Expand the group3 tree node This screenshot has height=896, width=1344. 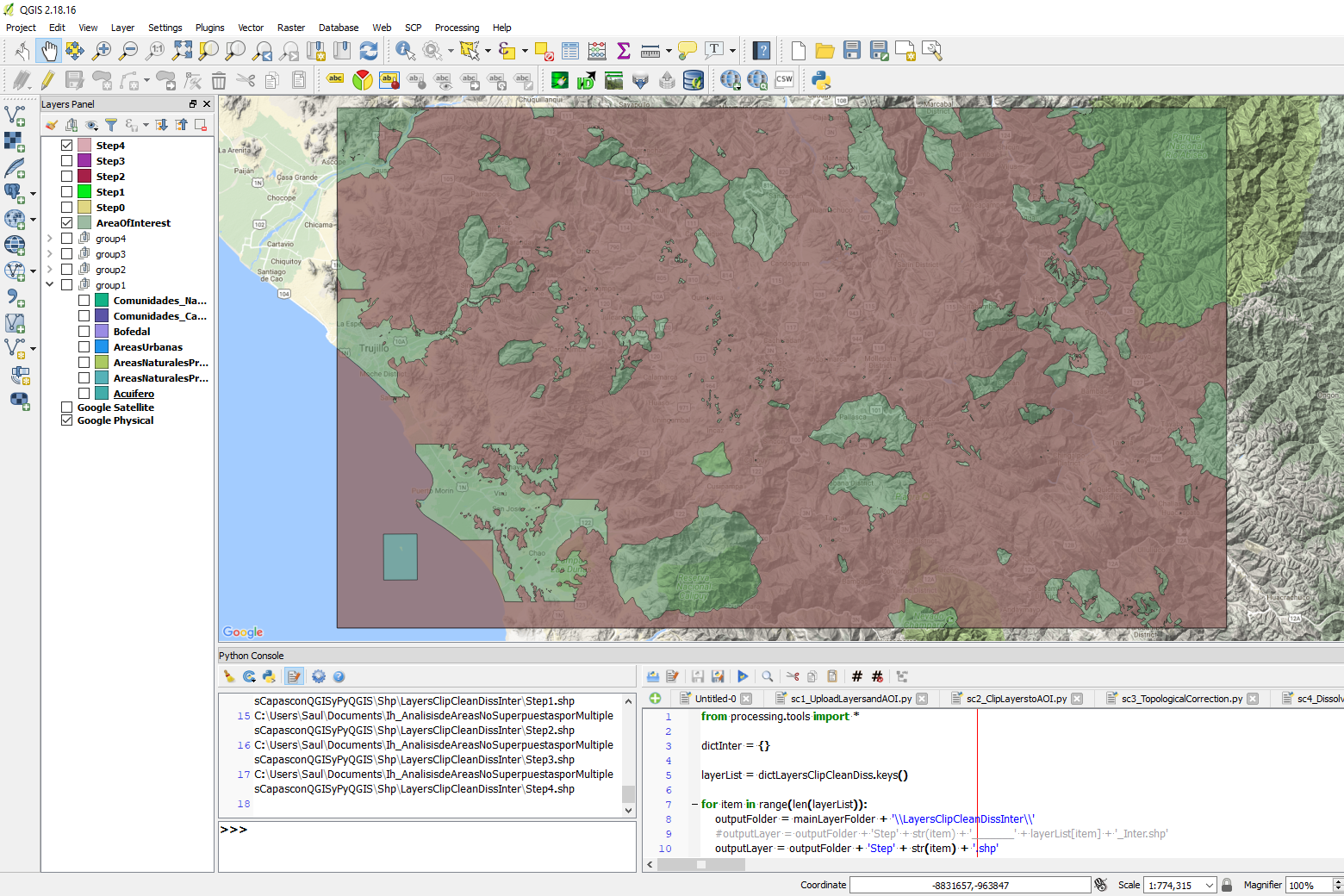tap(50, 254)
